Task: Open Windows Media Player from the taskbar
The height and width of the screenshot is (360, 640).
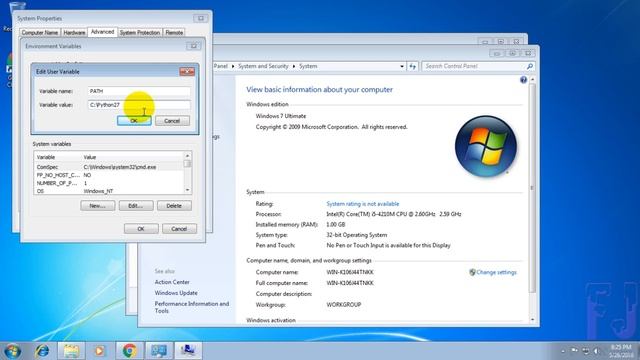Action: pos(100,351)
